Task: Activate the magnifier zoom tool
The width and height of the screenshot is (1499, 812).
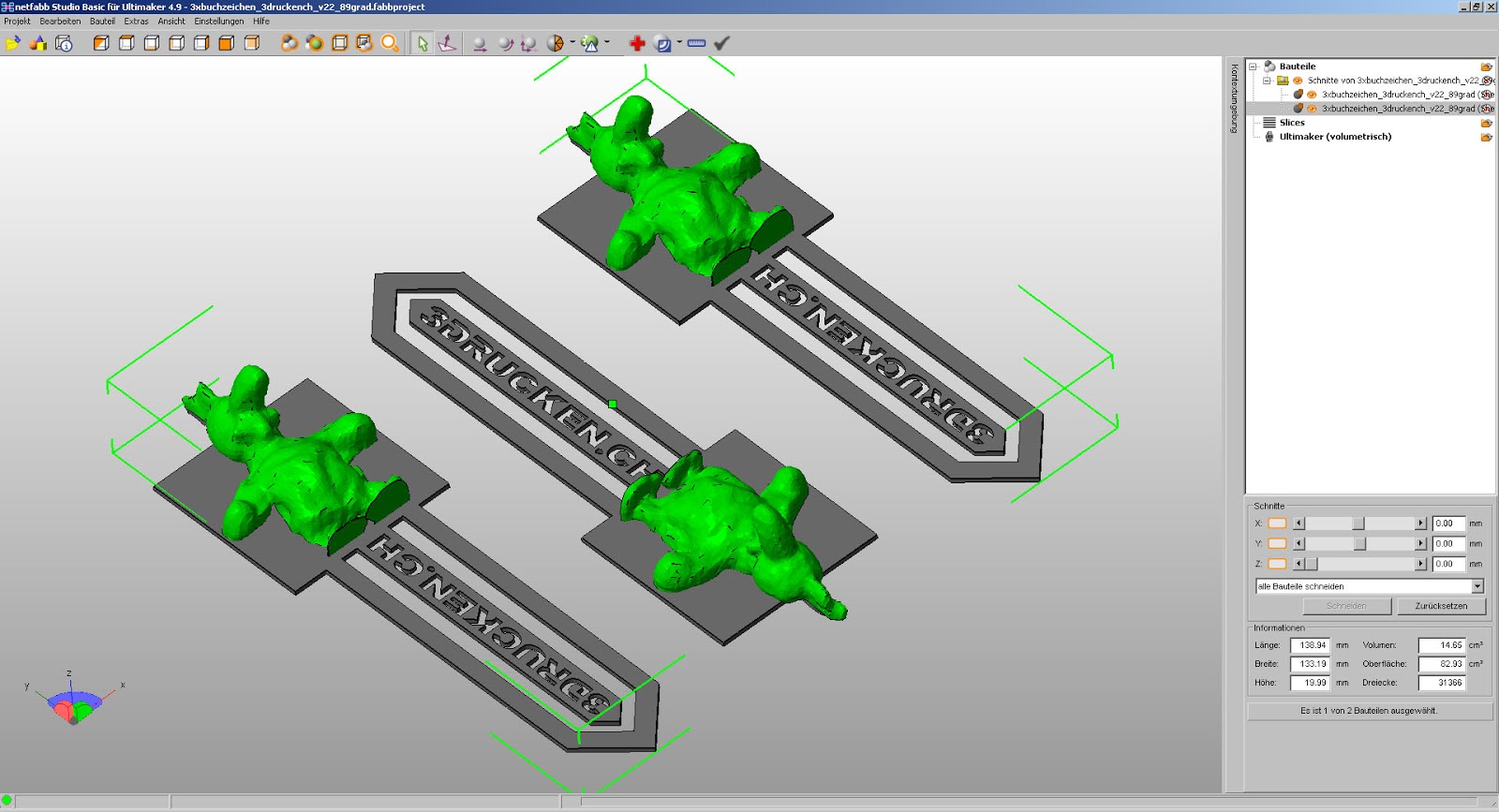Action: [390, 43]
